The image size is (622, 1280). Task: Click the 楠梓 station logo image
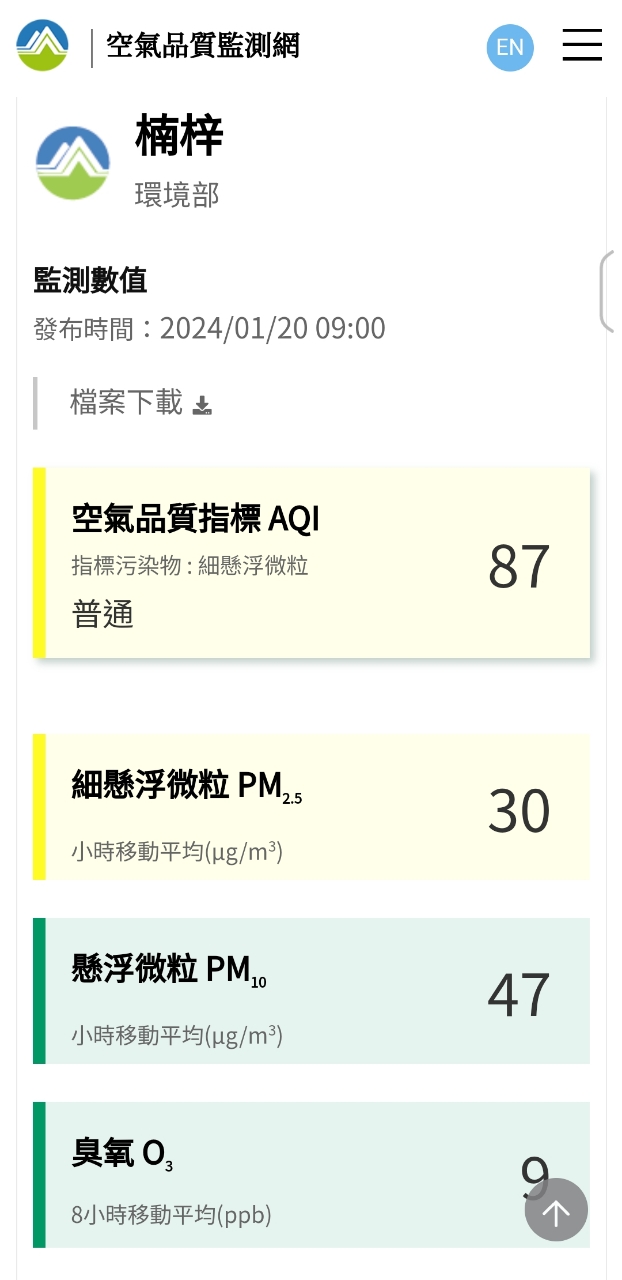click(x=73, y=162)
